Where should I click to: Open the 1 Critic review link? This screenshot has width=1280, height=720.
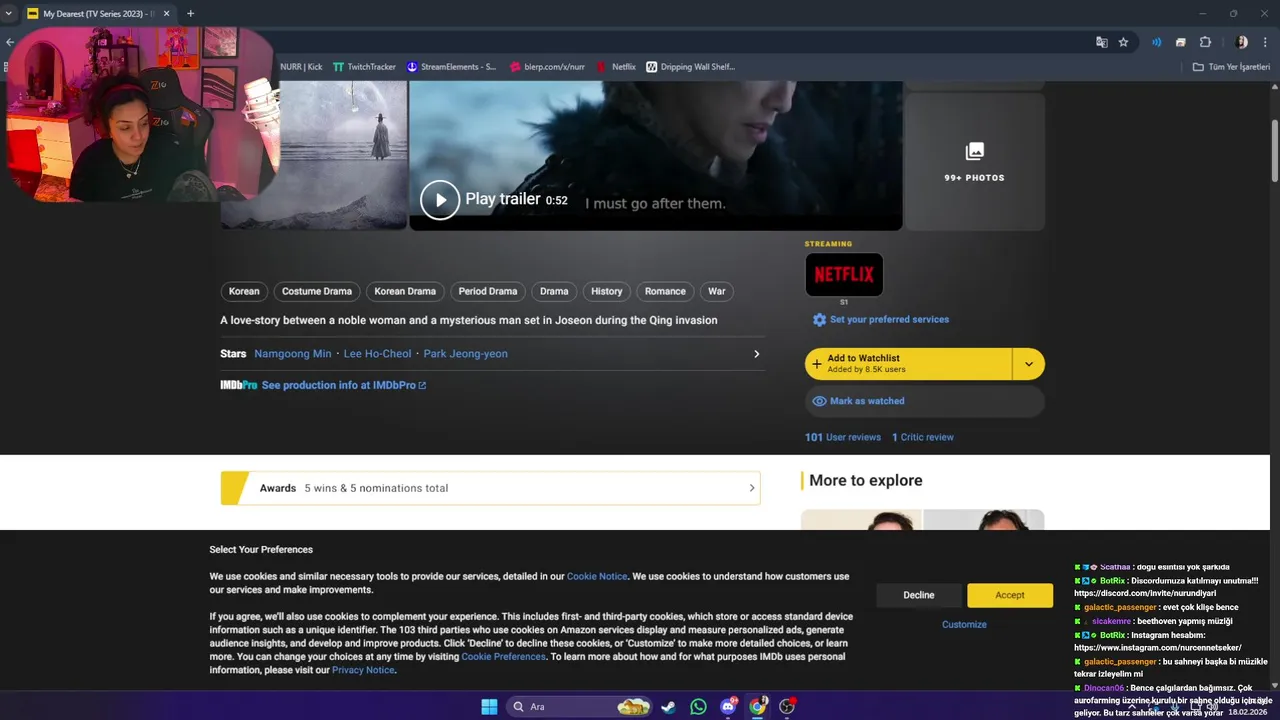coord(923,437)
